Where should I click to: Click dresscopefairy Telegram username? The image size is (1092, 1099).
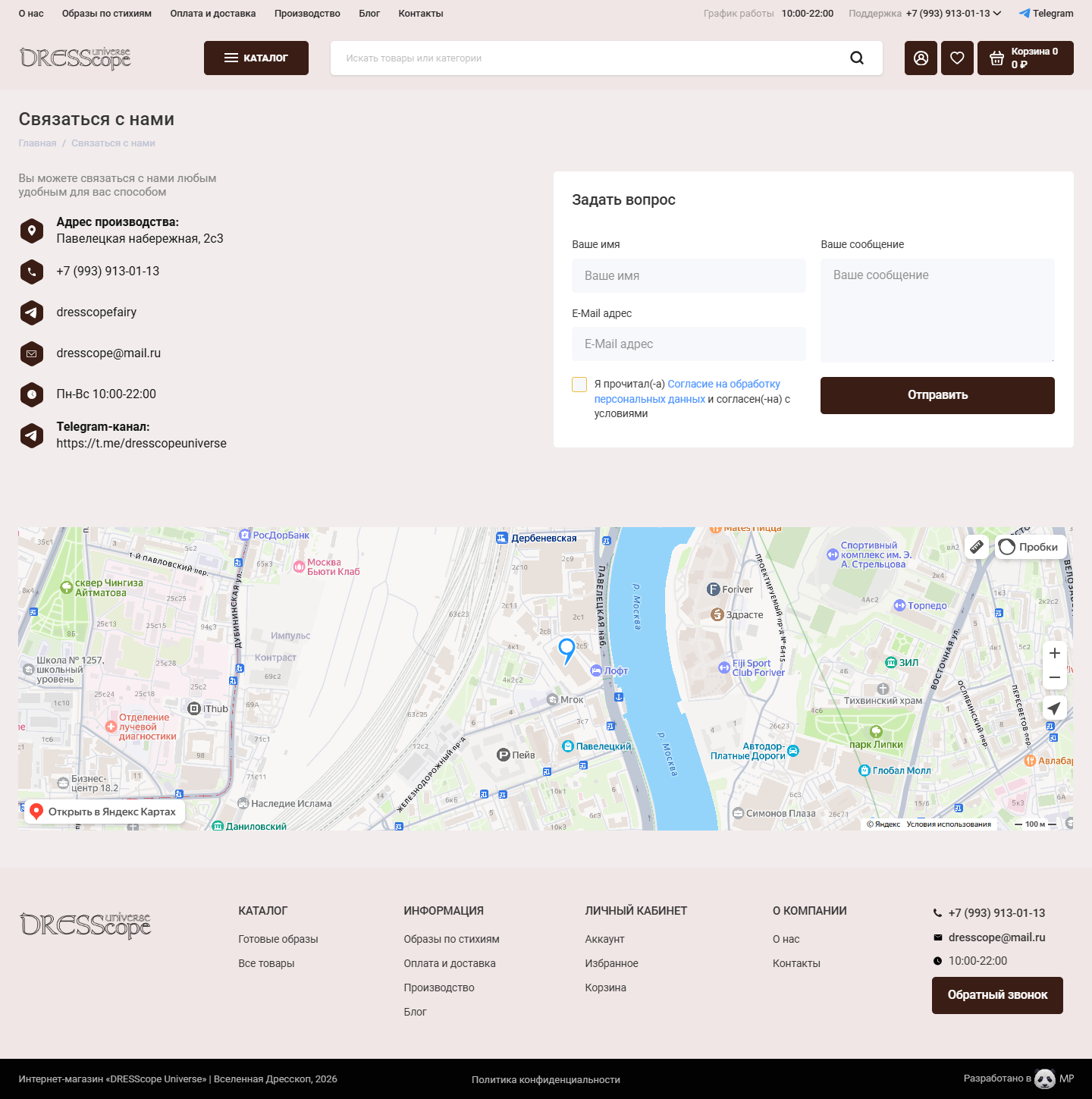click(96, 312)
